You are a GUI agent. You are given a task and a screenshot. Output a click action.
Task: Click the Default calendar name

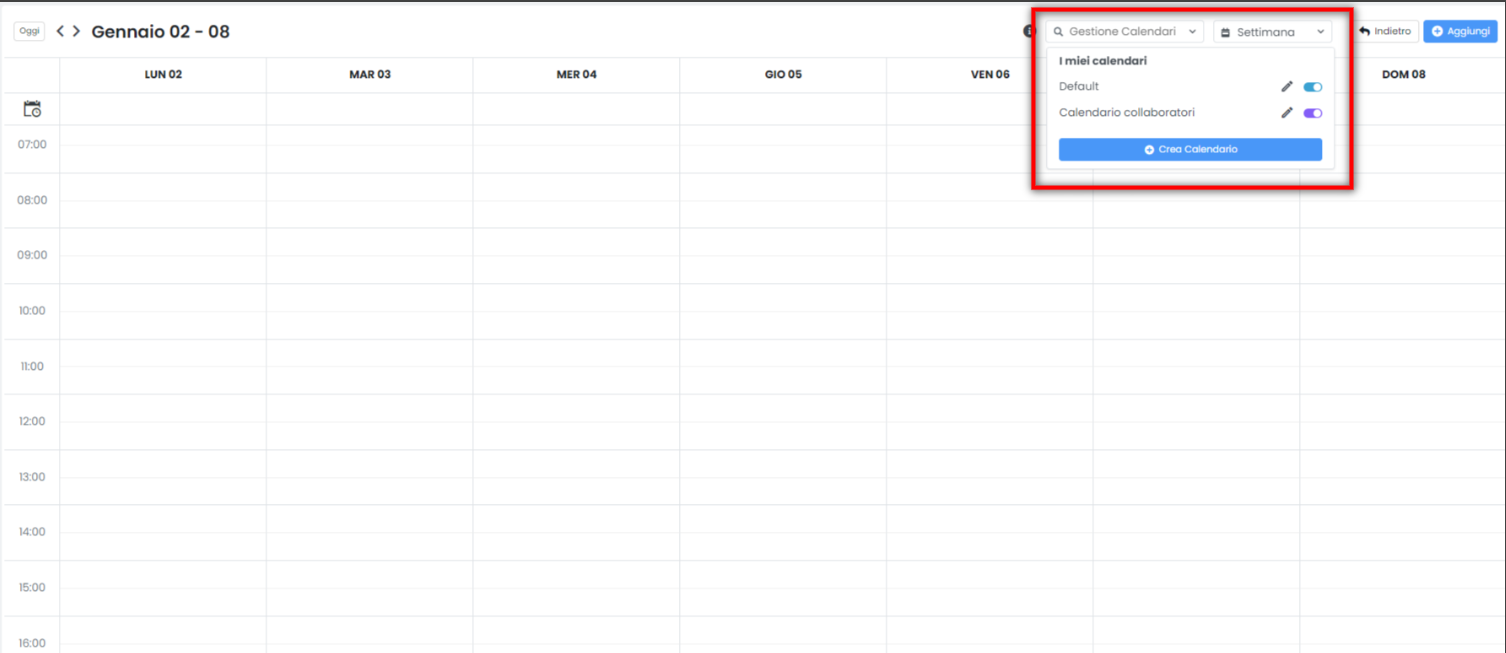1079,87
